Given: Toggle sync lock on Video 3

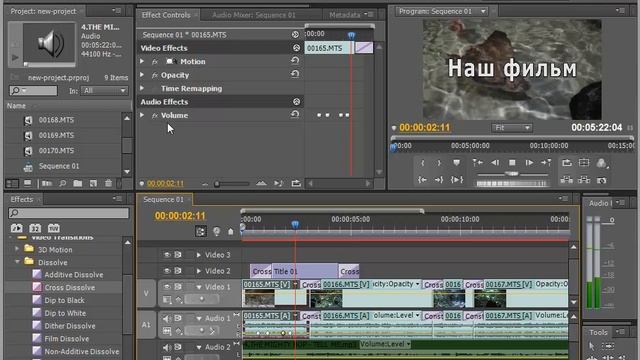Looking at the screenshot, I should click(178, 255).
